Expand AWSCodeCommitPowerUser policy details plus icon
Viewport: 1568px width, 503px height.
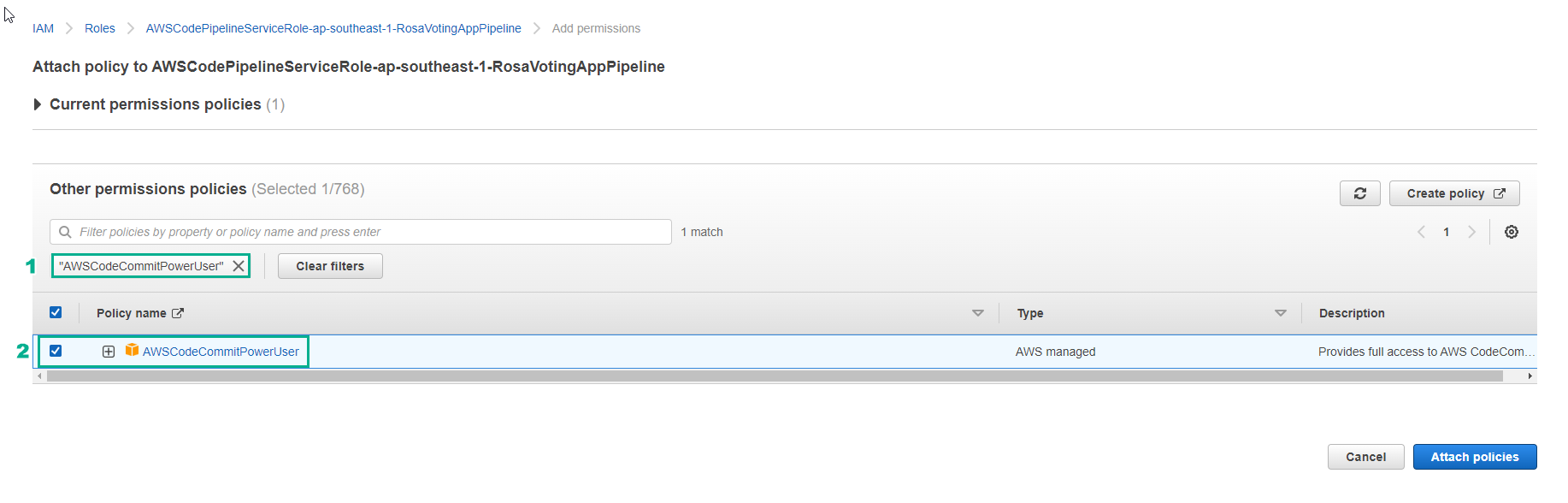tap(109, 352)
